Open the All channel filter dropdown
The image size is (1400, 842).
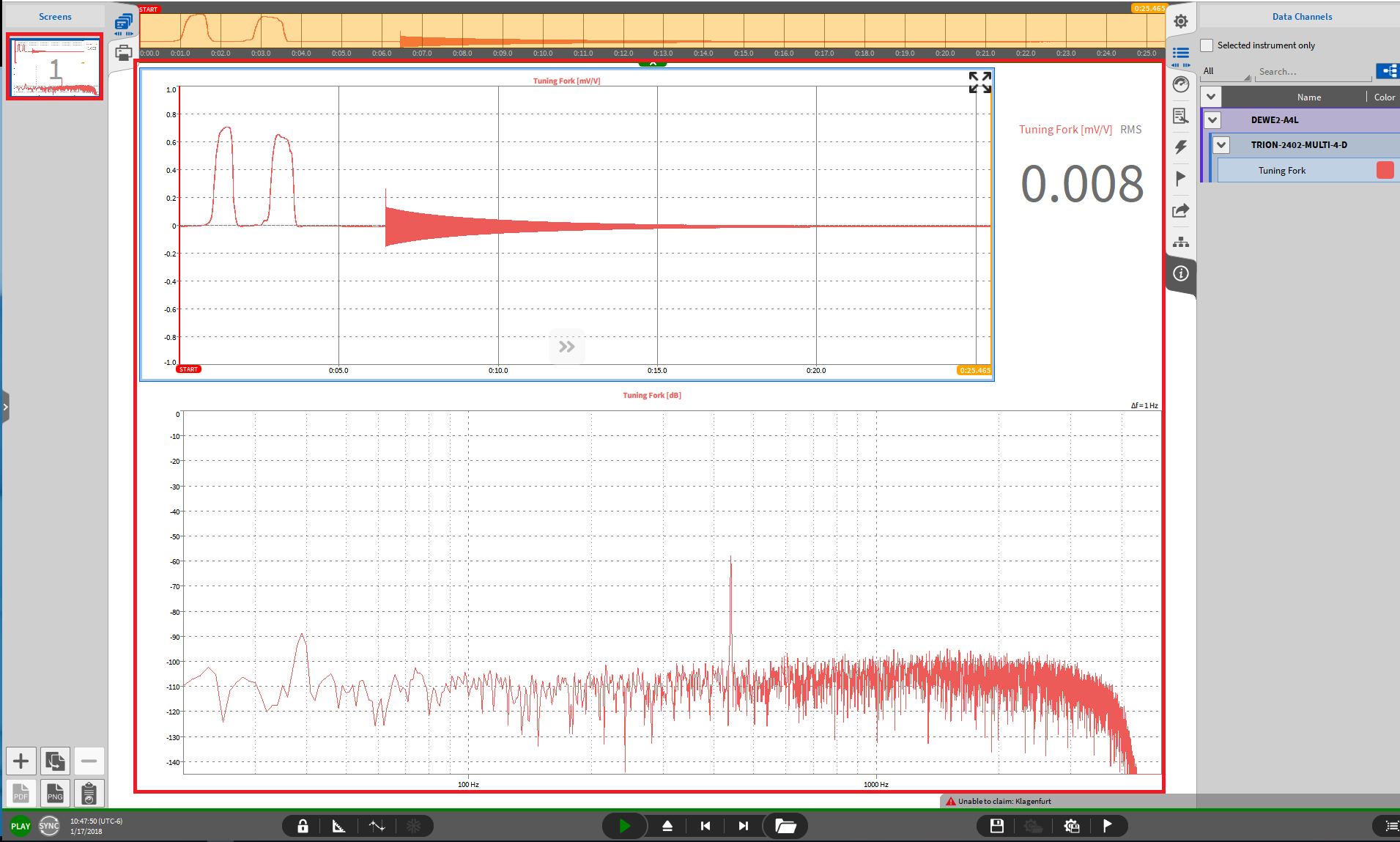(1226, 72)
